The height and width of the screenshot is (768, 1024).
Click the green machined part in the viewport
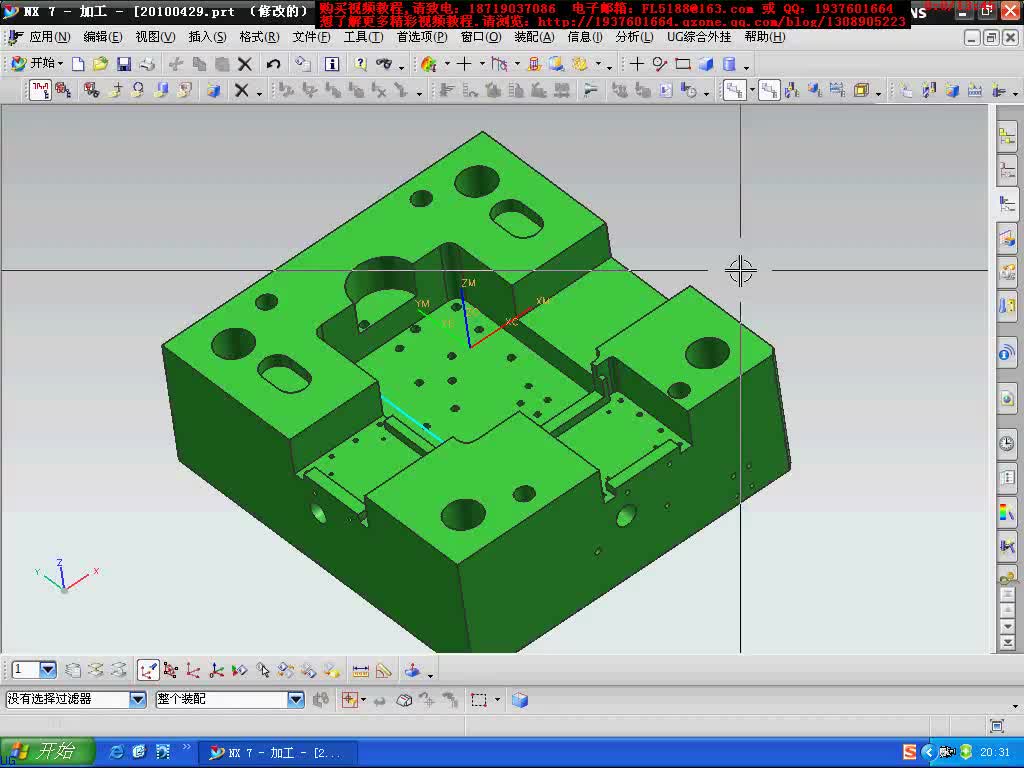coord(477,392)
